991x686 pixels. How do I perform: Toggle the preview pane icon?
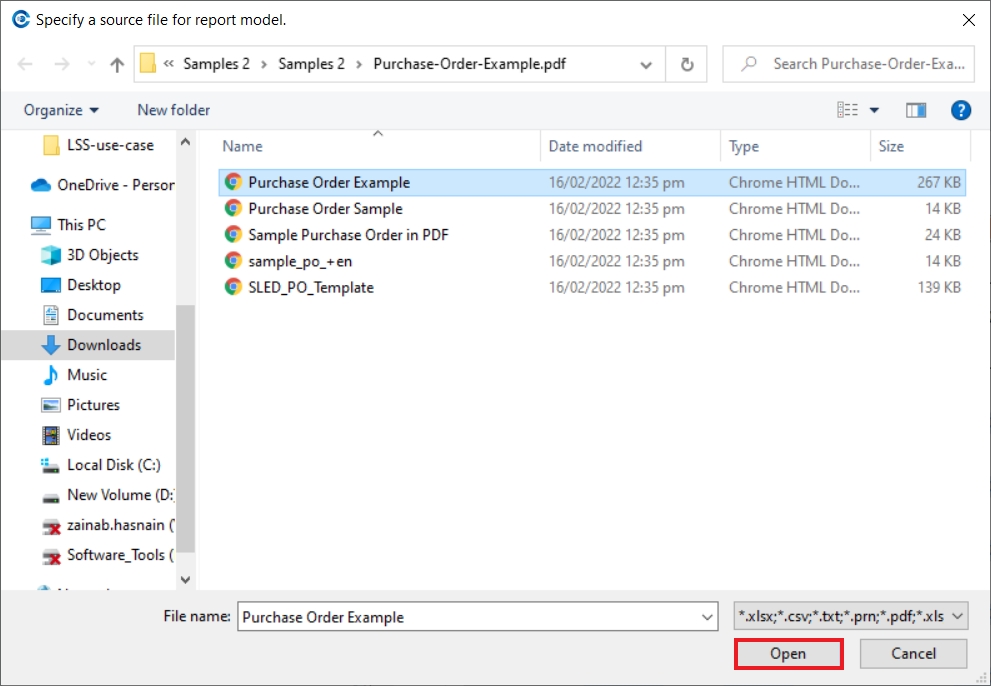(915, 110)
